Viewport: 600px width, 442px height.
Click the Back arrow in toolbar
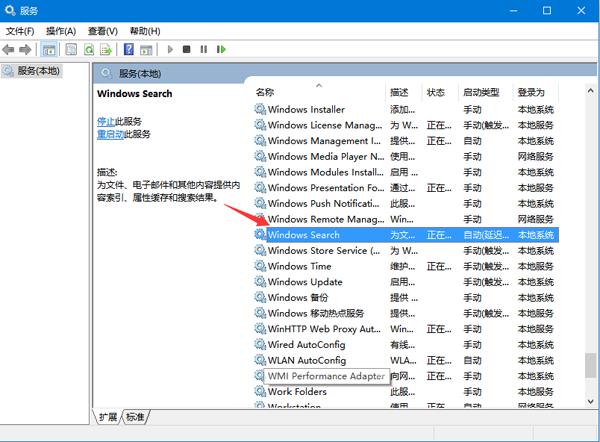(x=9, y=49)
